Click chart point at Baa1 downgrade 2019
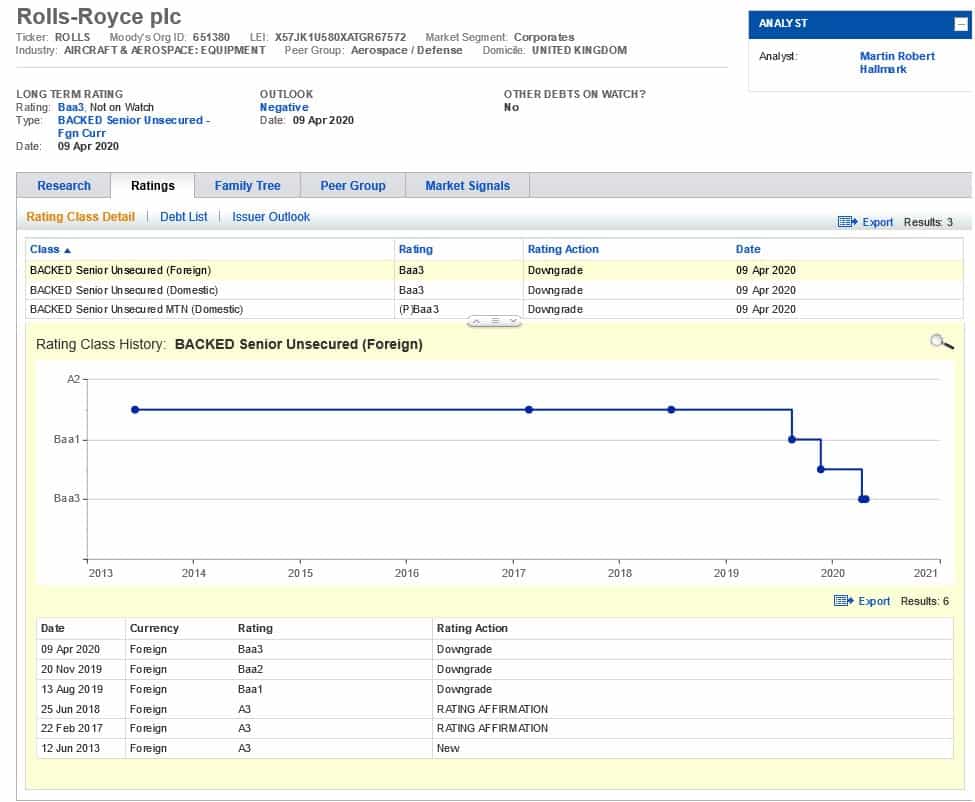Image resolution: width=975 pixels, height=802 pixels. (x=792, y=440)
